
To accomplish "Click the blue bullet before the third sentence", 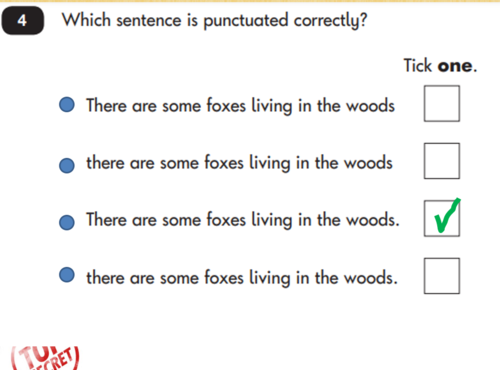I will 67,222.
